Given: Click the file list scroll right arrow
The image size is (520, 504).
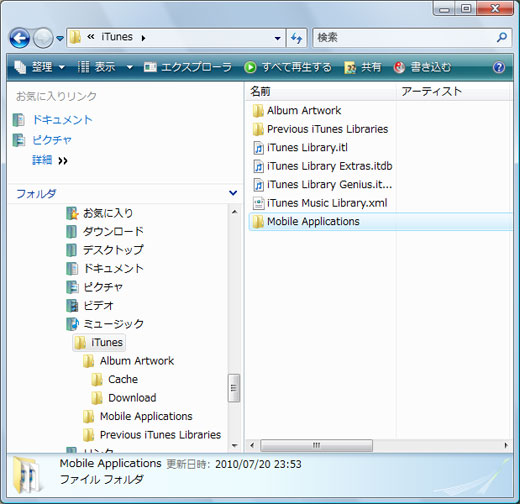Looking at the screenshot, I should pyautogui.click(x=506, y=445).
